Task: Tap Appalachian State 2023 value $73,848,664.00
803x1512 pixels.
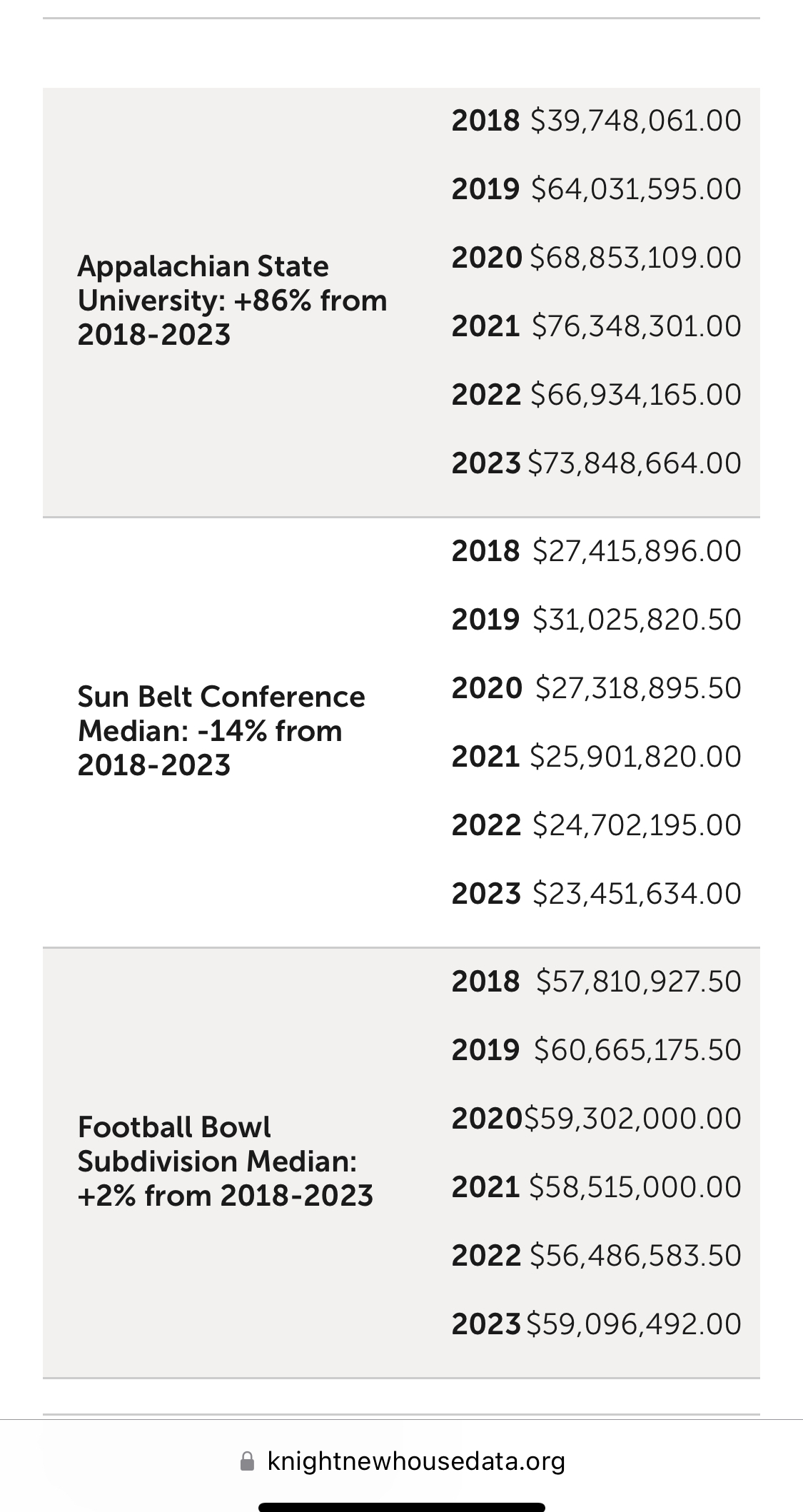Action: (x=635, y=463)
